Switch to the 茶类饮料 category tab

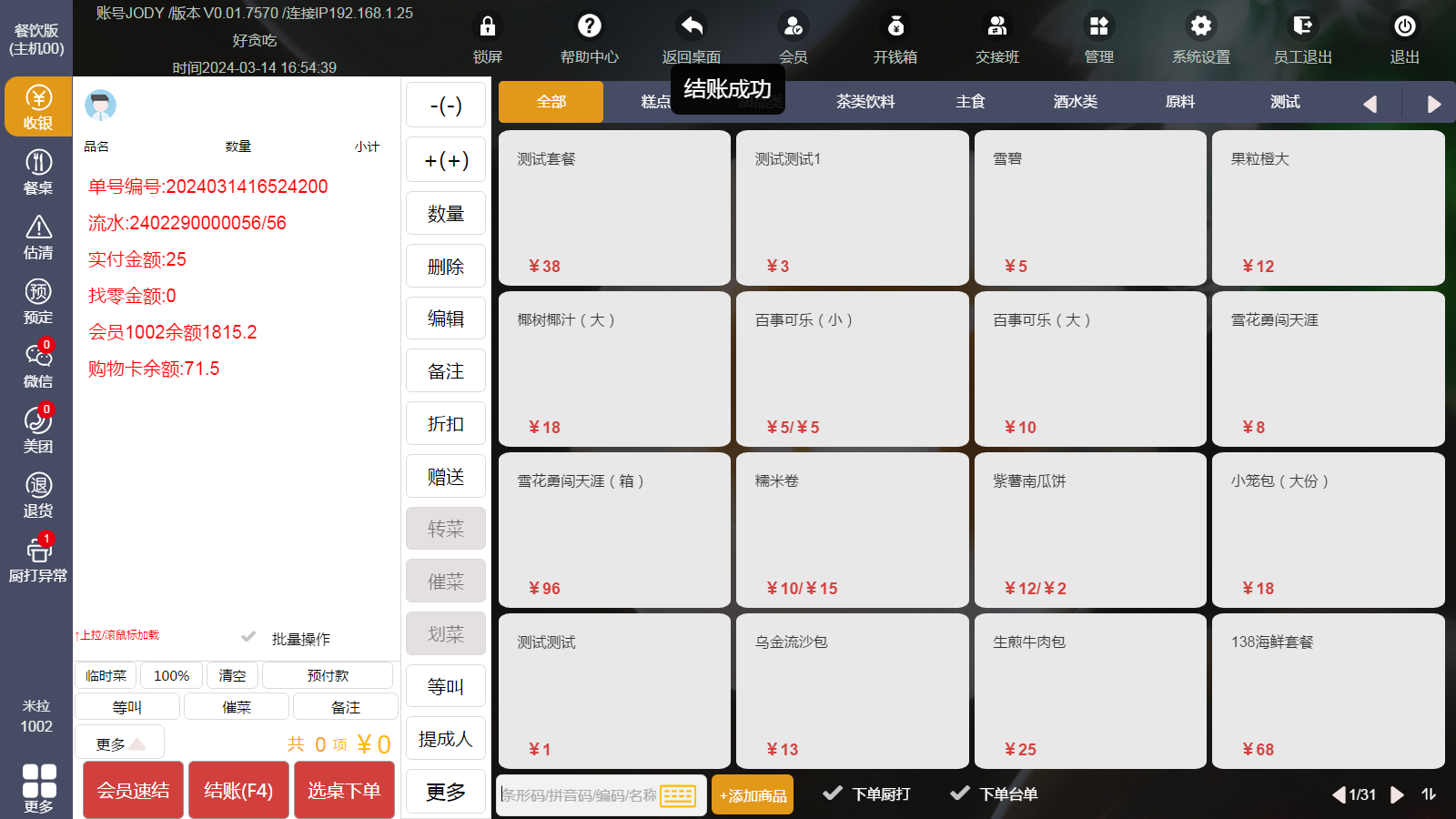[x=865, y=102]
